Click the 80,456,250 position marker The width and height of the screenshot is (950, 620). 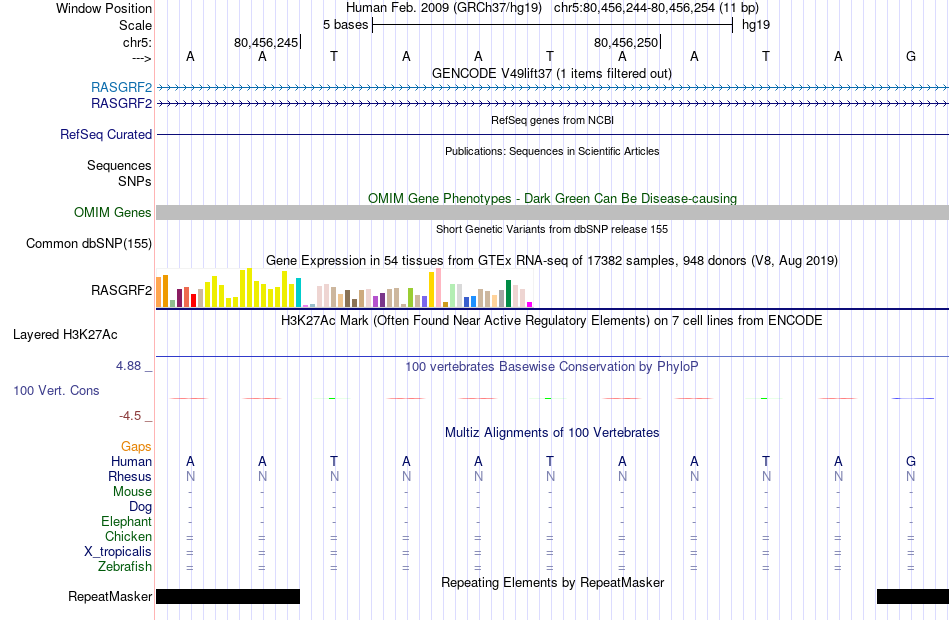626,42
